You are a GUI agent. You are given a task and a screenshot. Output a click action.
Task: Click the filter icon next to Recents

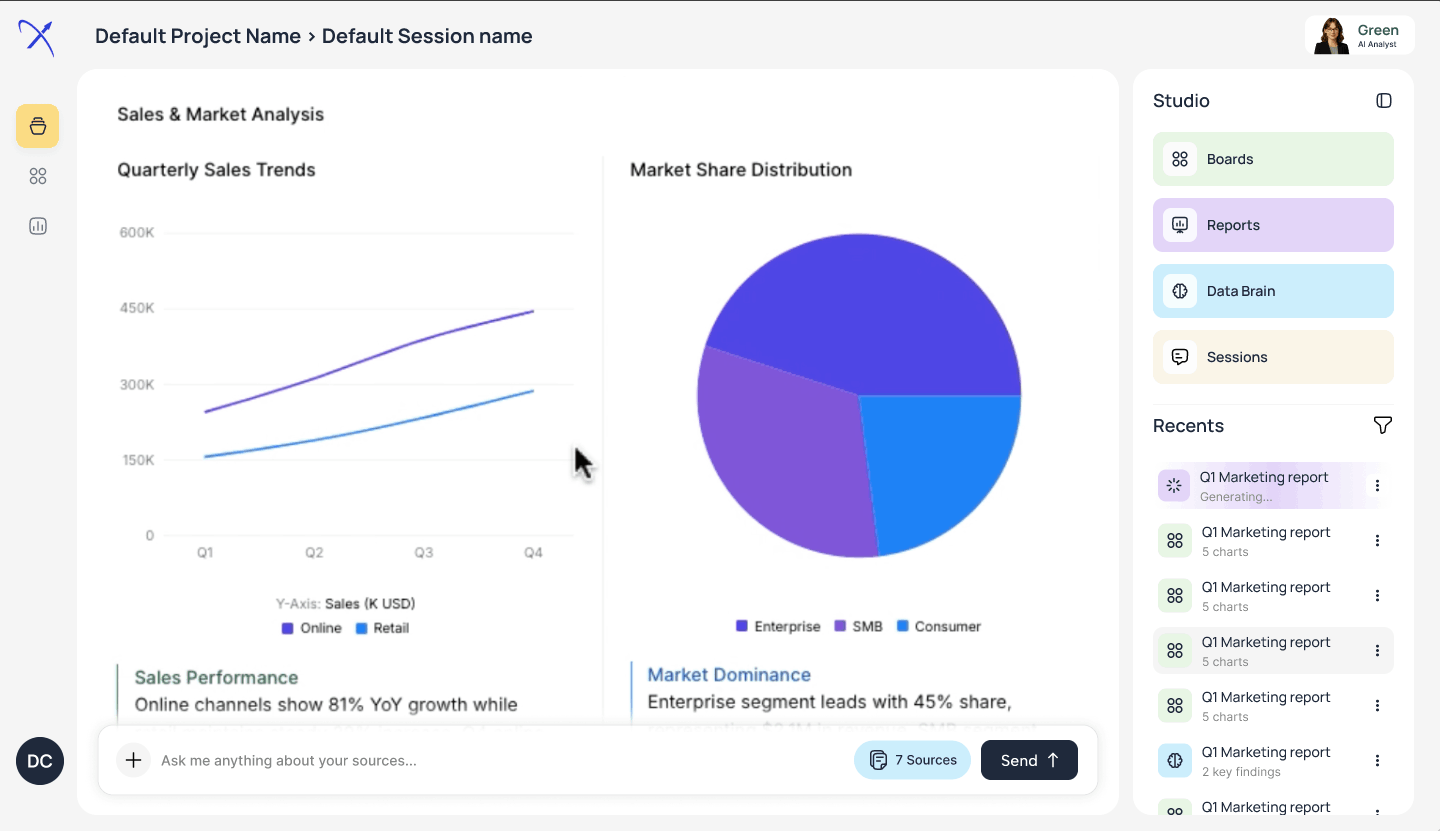tap(1382, 425)
